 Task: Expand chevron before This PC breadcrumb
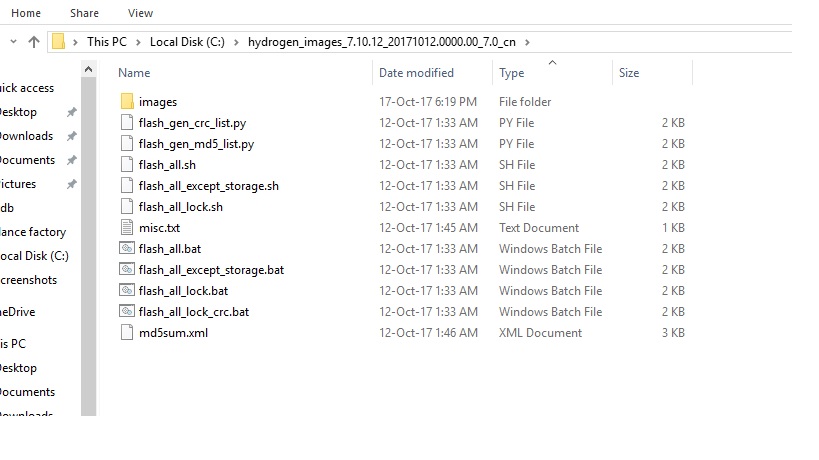[x=76, y=42]
